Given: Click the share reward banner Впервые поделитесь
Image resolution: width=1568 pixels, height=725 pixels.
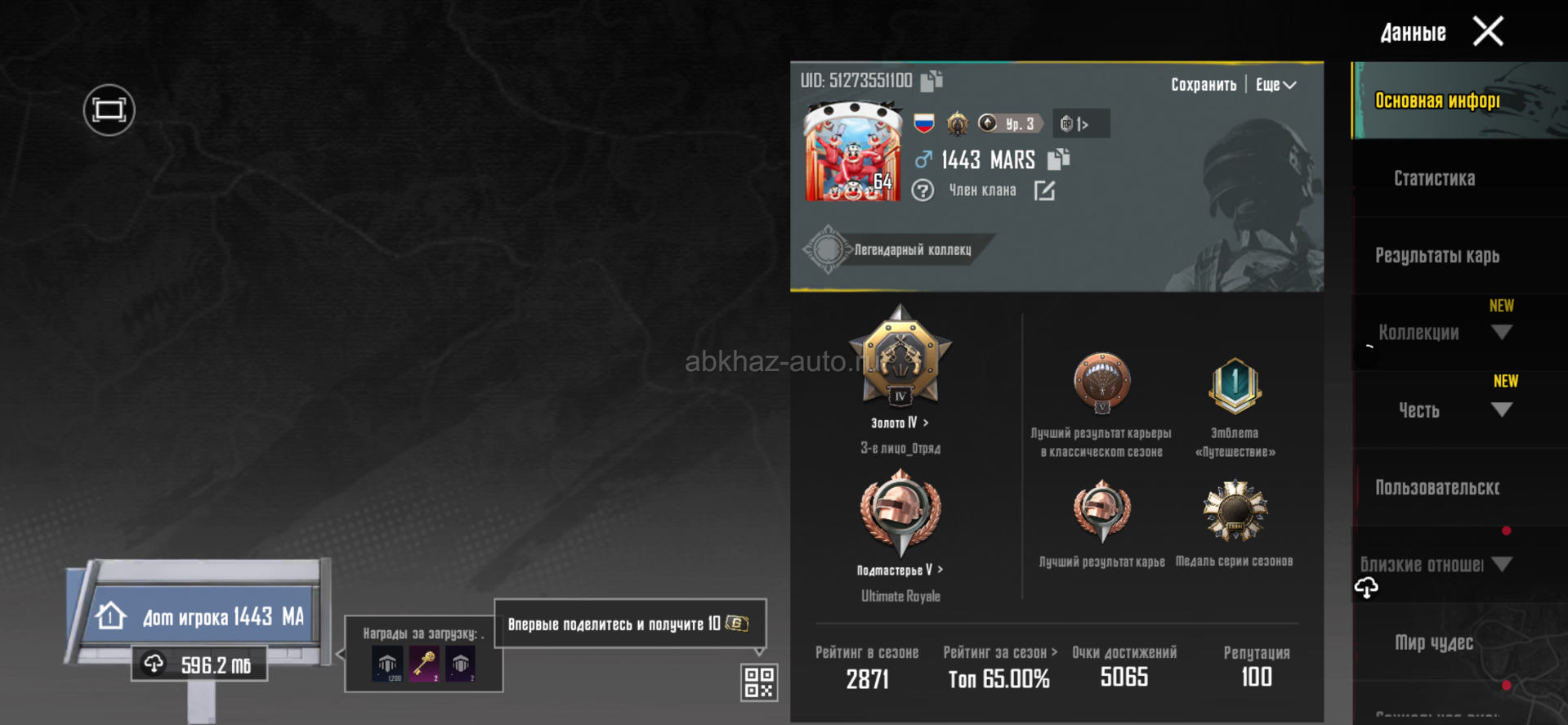Looking at the screenshot, I should (630, 624).
